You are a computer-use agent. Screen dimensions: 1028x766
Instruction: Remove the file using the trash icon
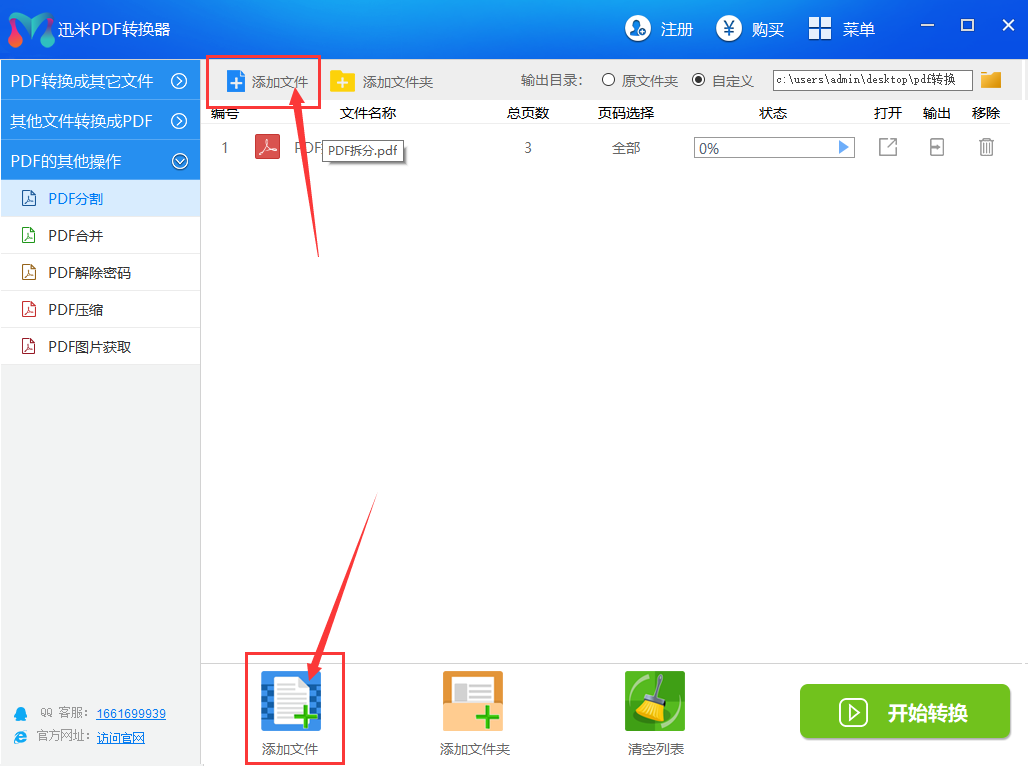[986, 148]
